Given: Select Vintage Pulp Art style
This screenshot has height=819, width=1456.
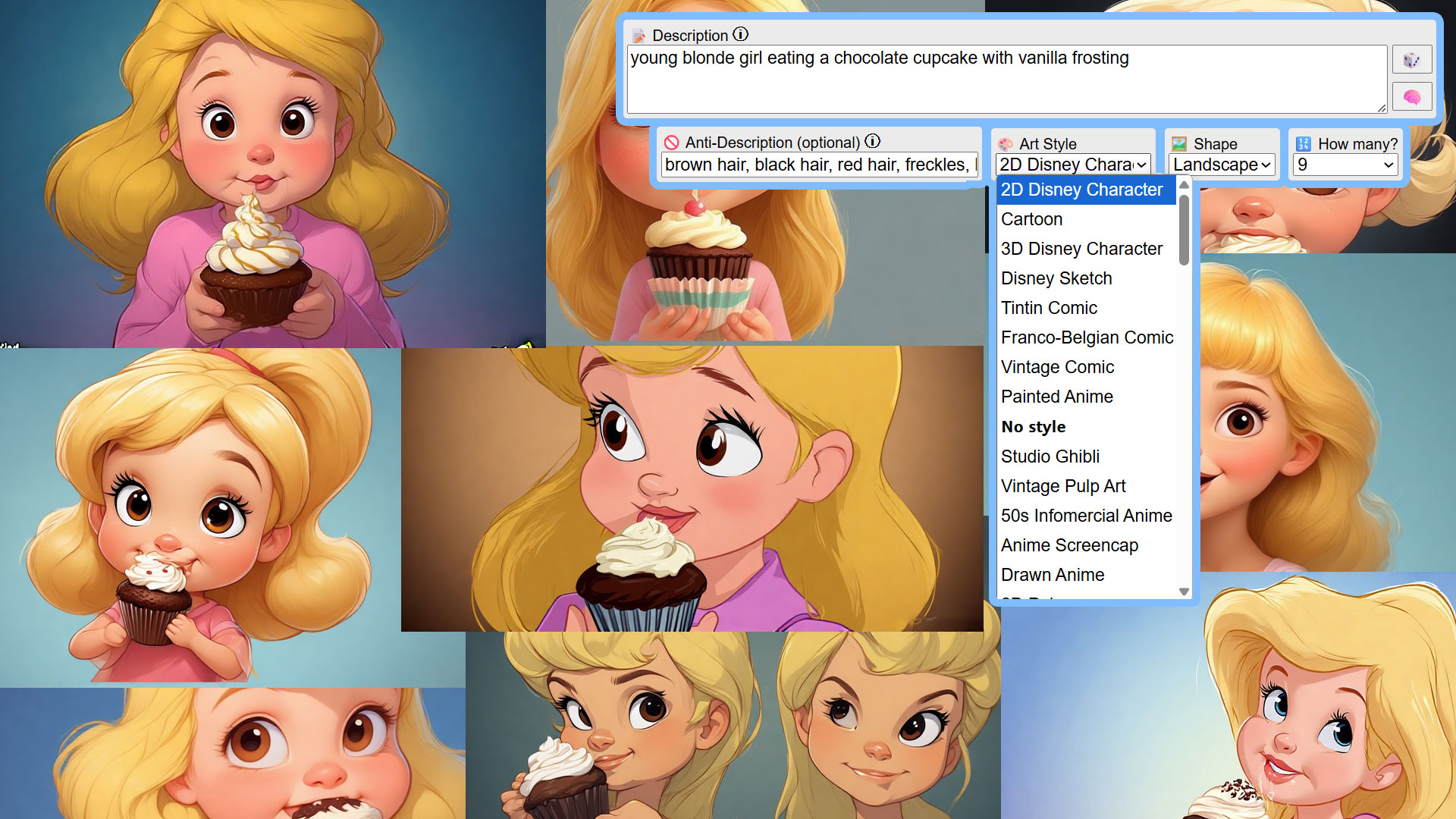Looking at the screenshot, I should (x=1086, y=486).
